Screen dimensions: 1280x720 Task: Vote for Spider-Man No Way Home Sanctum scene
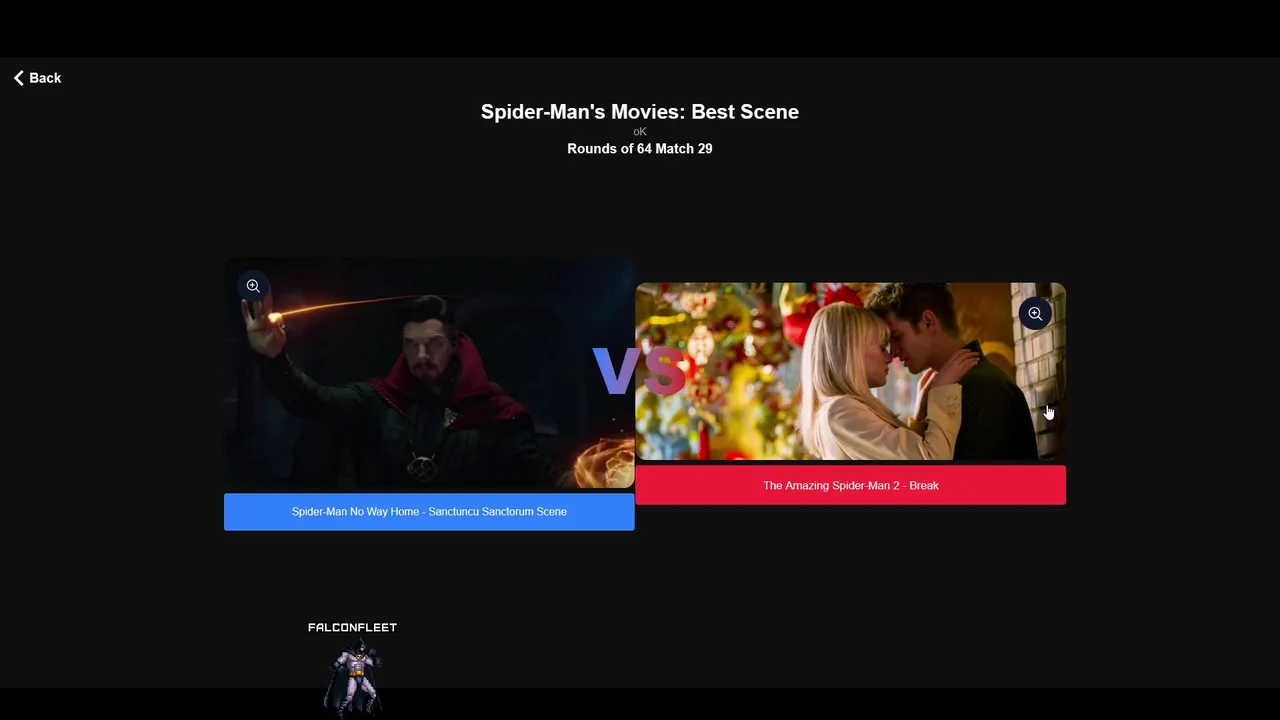(429, 512)
